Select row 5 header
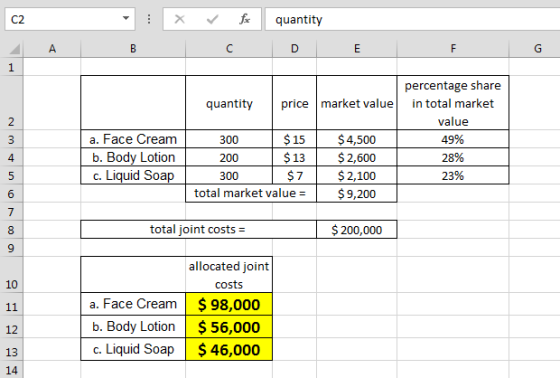Screen dimensions: 560x378 click(11, 175)
